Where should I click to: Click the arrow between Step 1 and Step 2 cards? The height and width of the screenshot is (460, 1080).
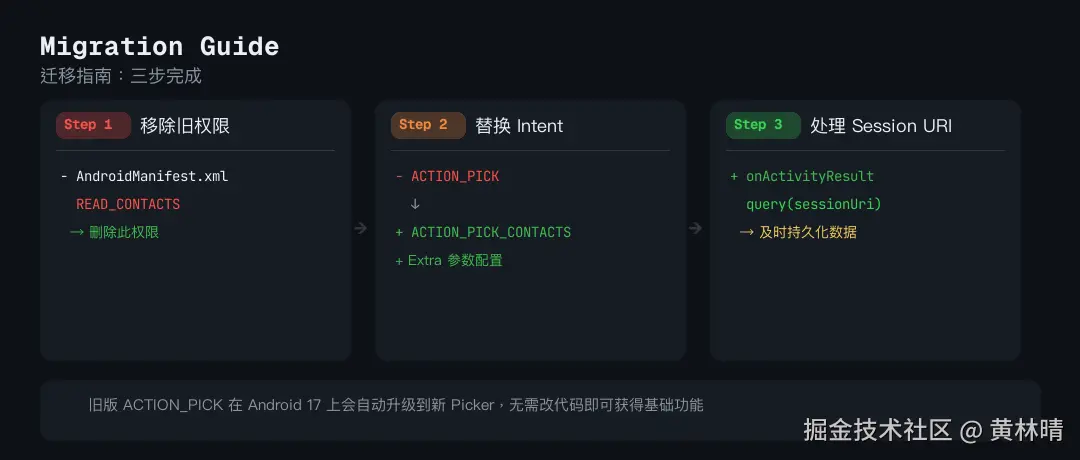[361, 229]
